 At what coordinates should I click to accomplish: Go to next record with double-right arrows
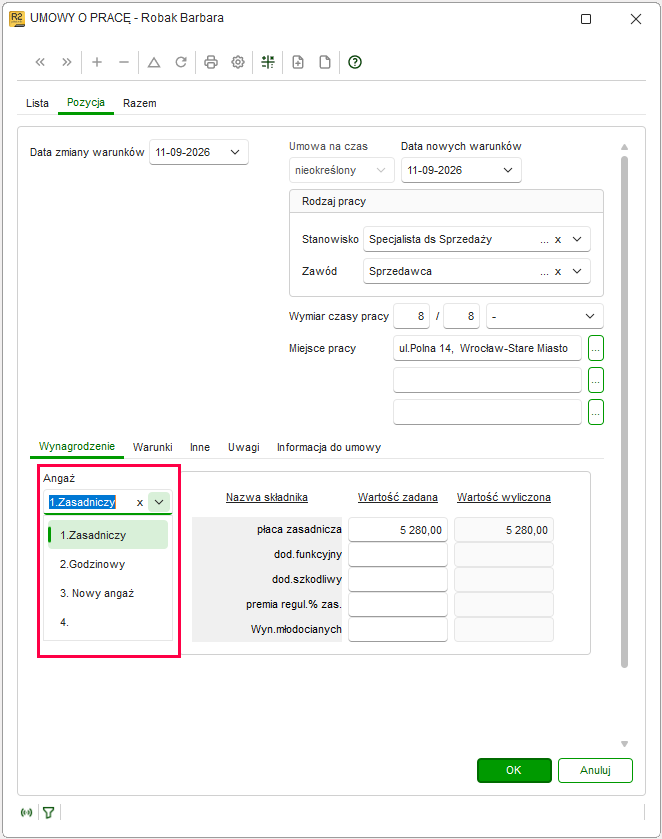point(66,62)
